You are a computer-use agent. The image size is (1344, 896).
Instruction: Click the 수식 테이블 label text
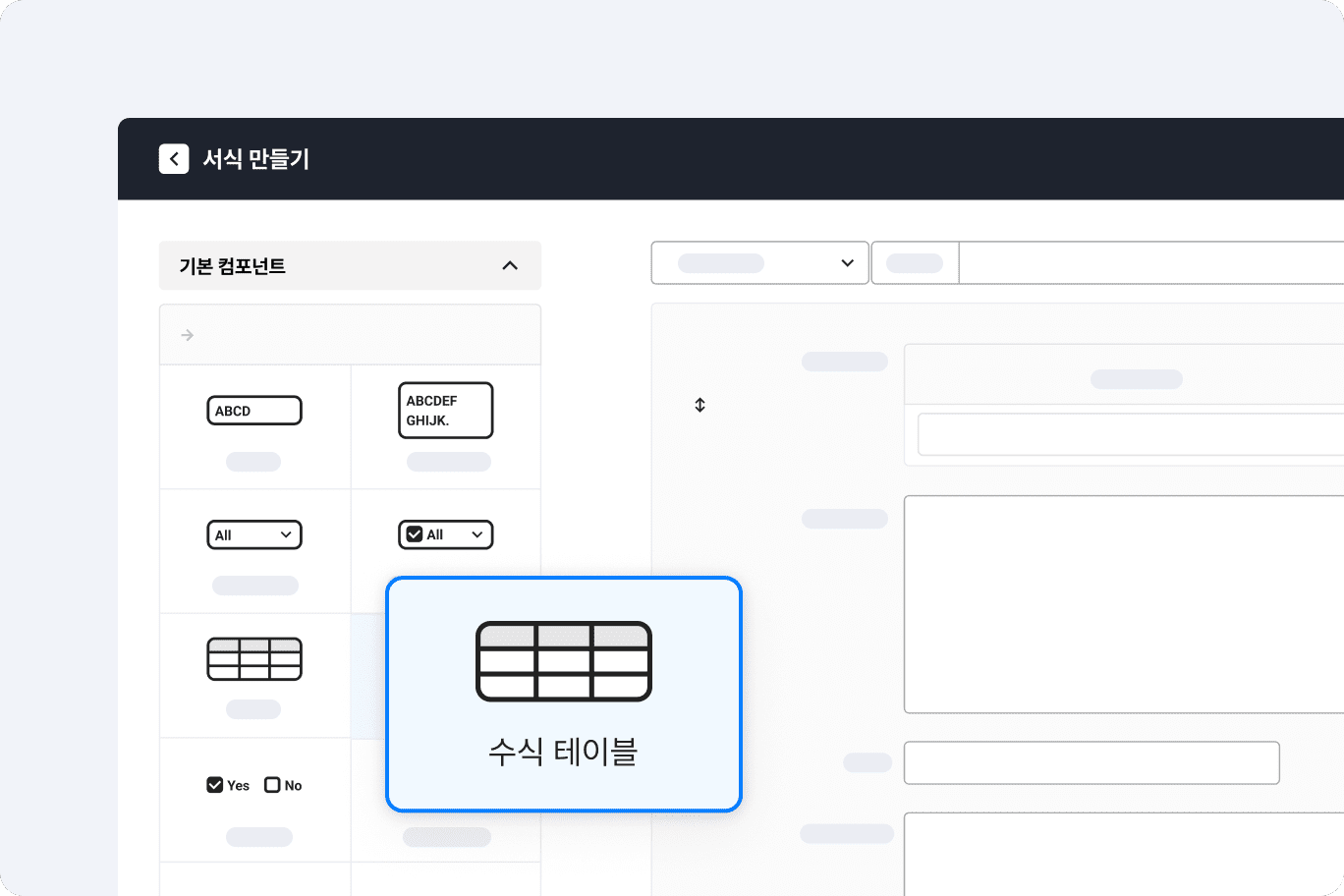564,753
